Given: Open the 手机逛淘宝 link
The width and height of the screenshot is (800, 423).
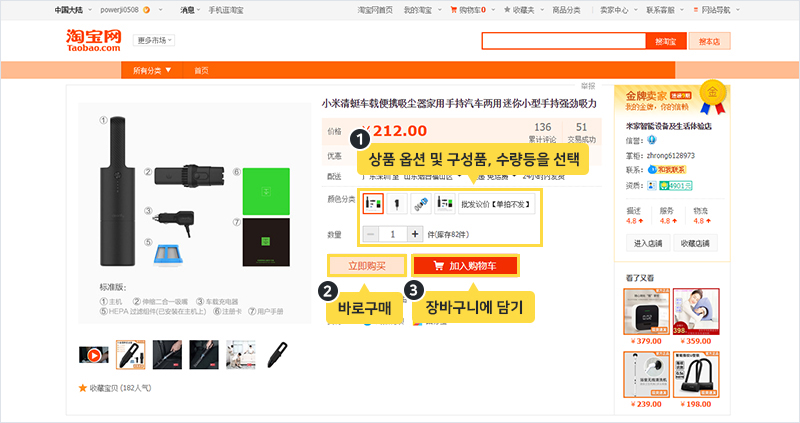Looking at the screenshot, I should coord(226,10).
